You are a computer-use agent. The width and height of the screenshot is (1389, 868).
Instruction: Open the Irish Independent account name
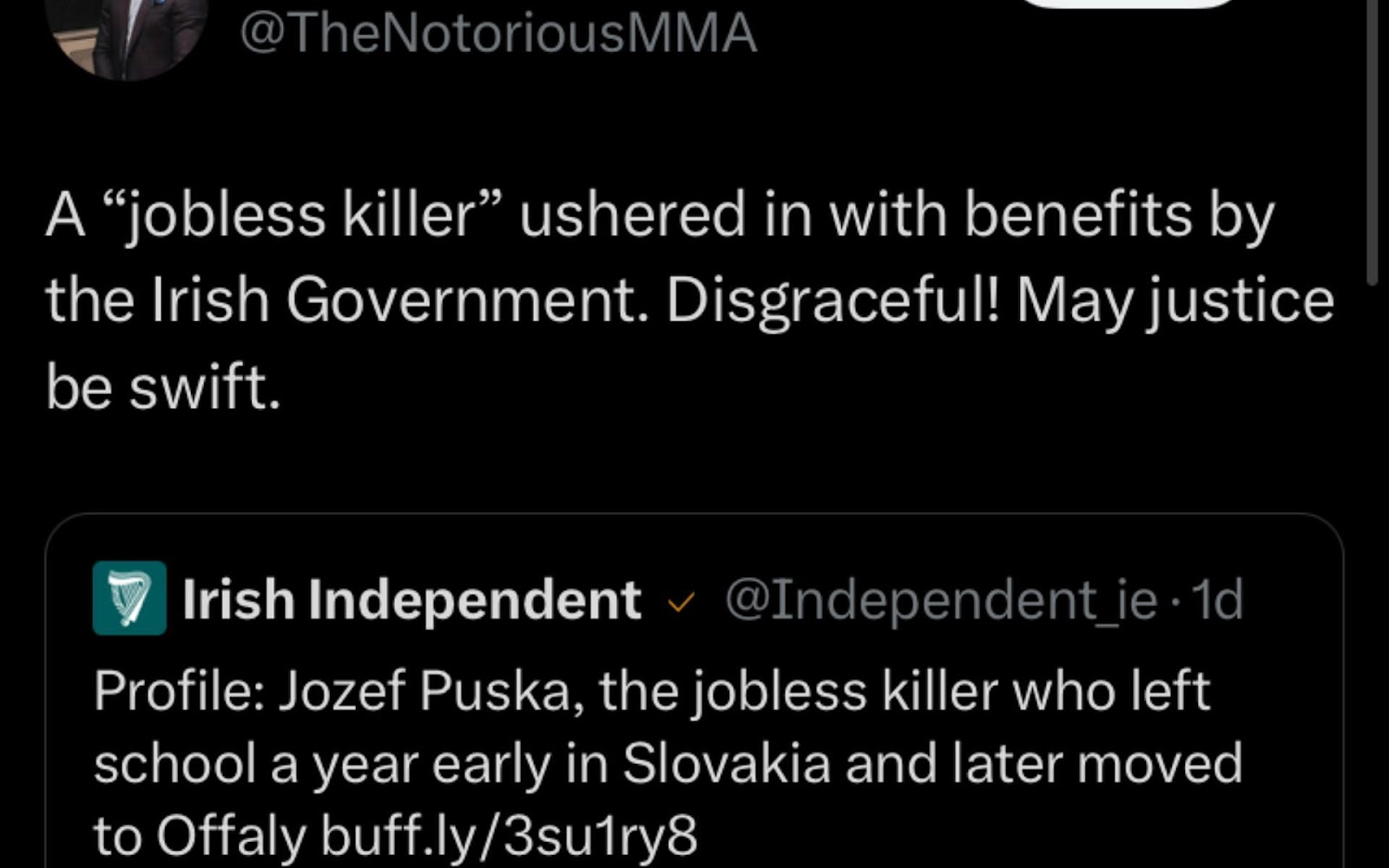coord(411,599)
